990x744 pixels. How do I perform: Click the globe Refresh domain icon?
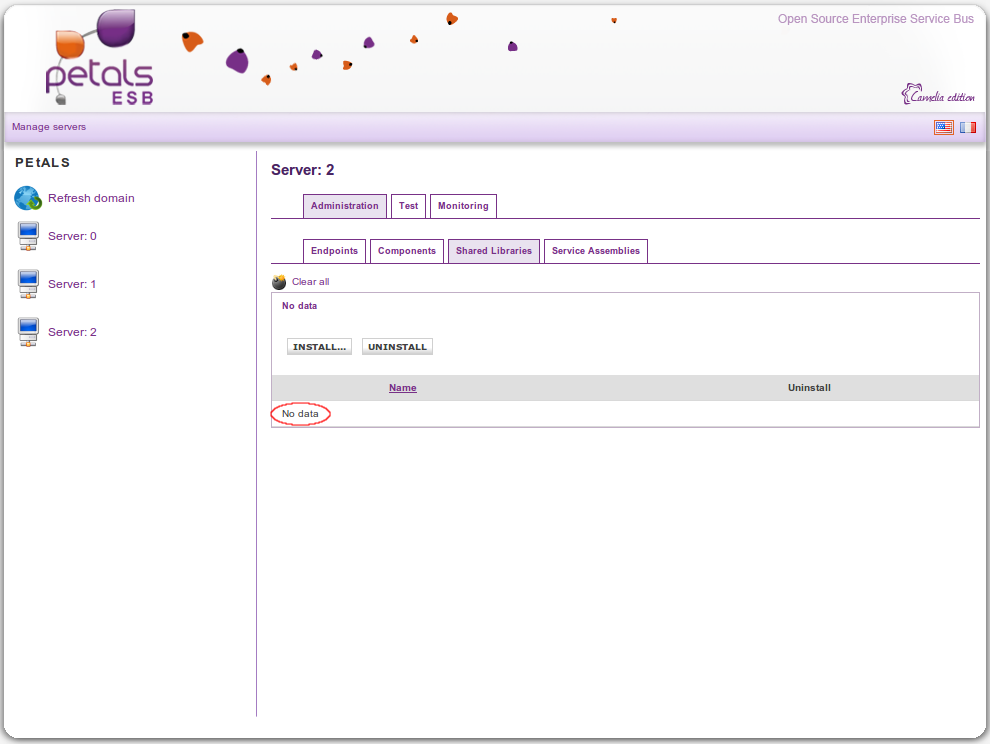click(x=27, y=198)
